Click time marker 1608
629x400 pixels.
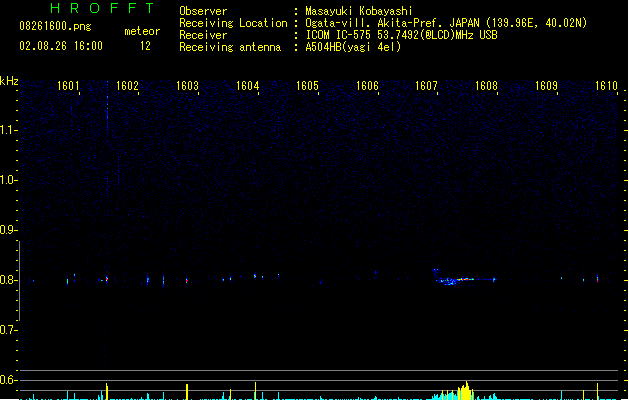coord(486,86)
